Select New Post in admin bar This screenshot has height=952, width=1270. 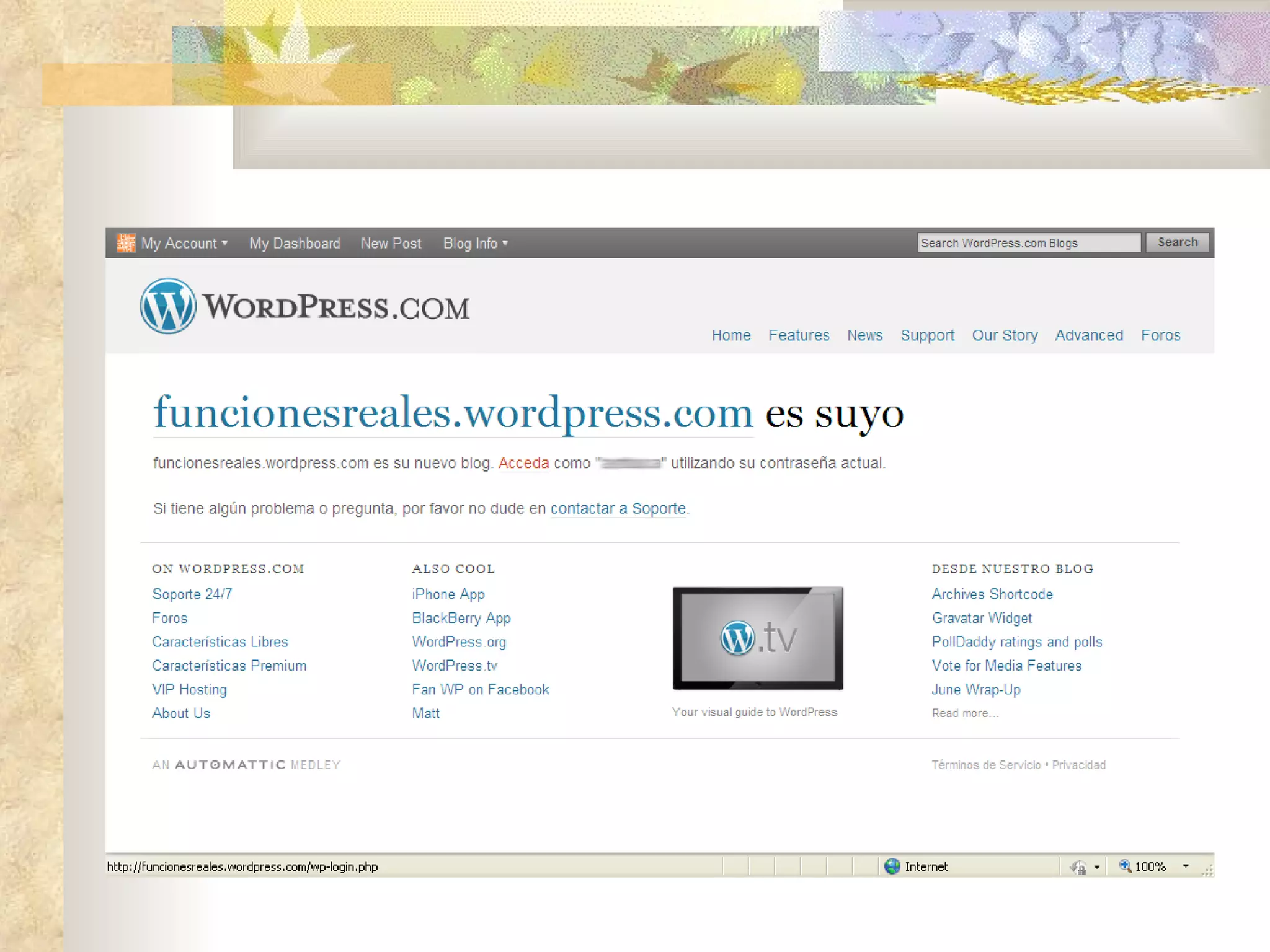391,244
